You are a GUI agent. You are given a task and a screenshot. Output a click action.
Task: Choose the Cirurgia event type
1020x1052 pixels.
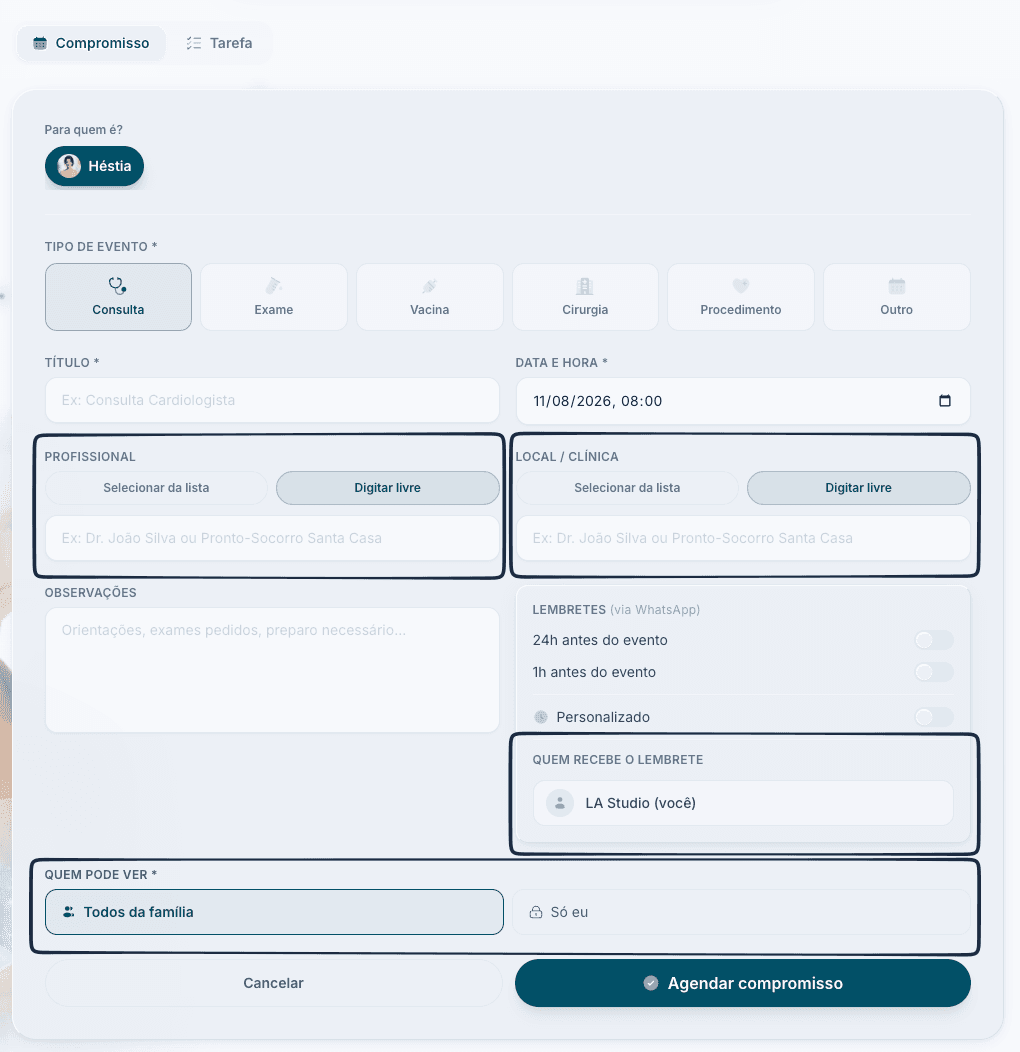[x=585, y=297]
